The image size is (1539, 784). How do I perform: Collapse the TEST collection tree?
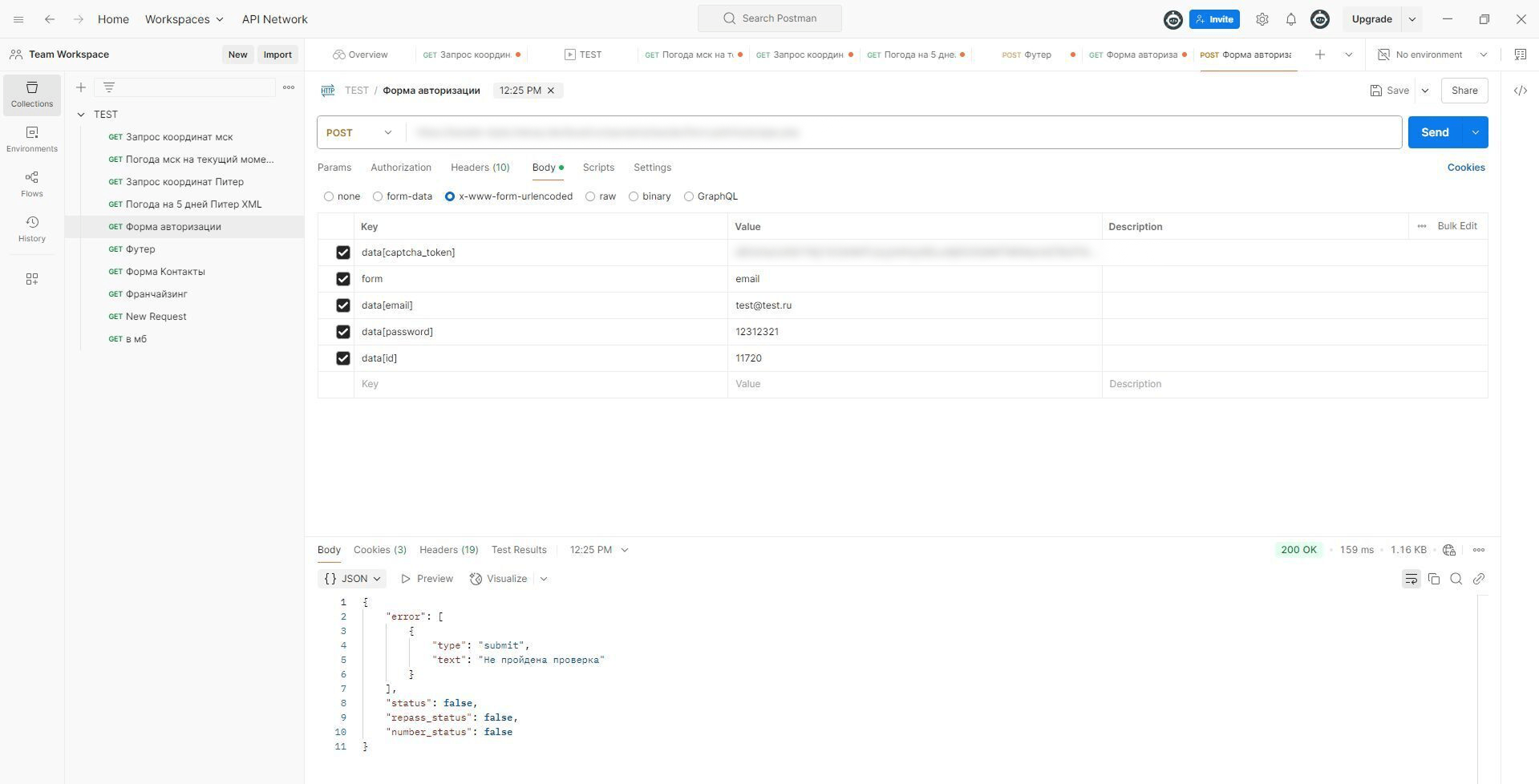(x=81, y=115)
